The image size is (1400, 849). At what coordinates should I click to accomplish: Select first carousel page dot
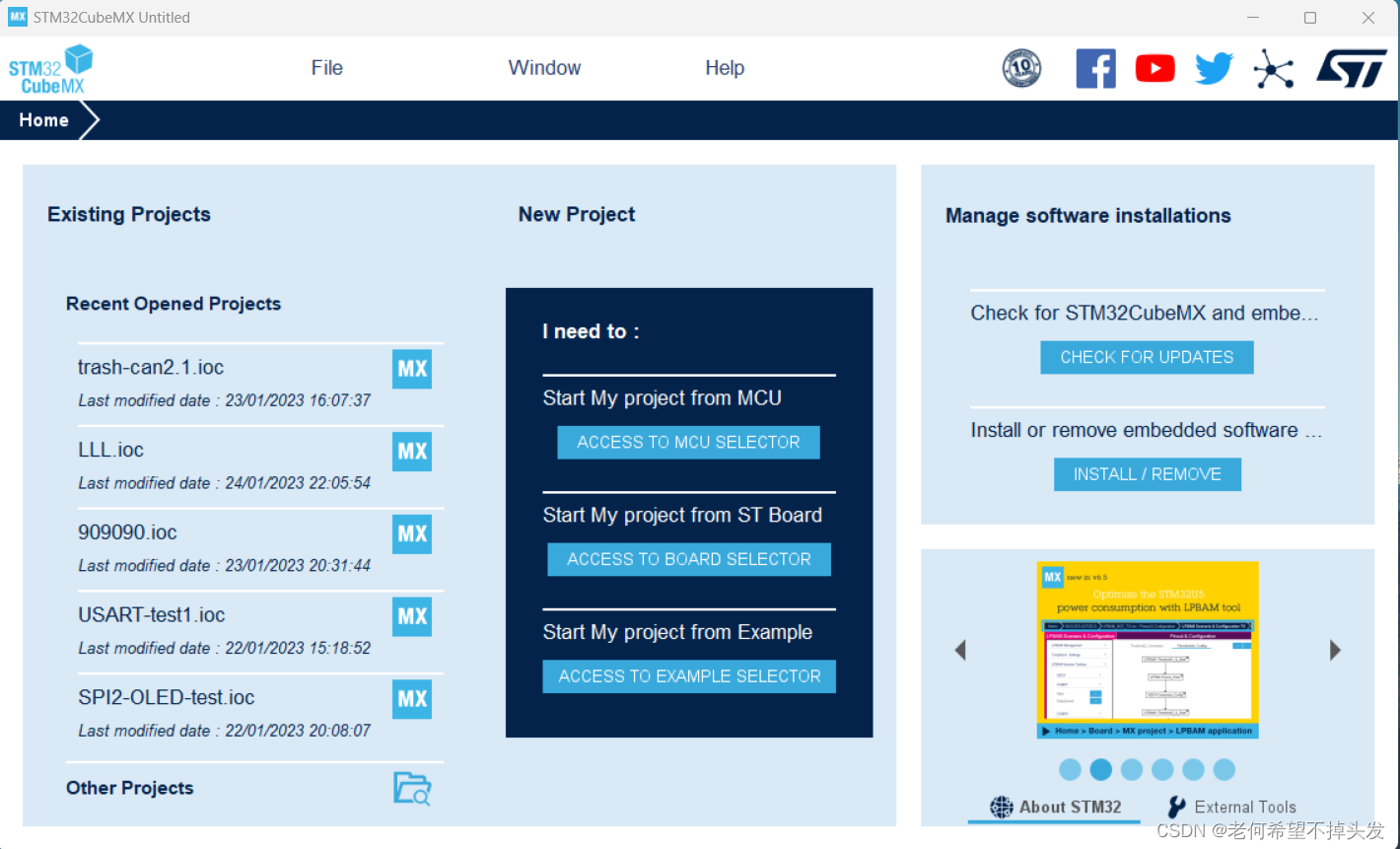pos(1070,769)
